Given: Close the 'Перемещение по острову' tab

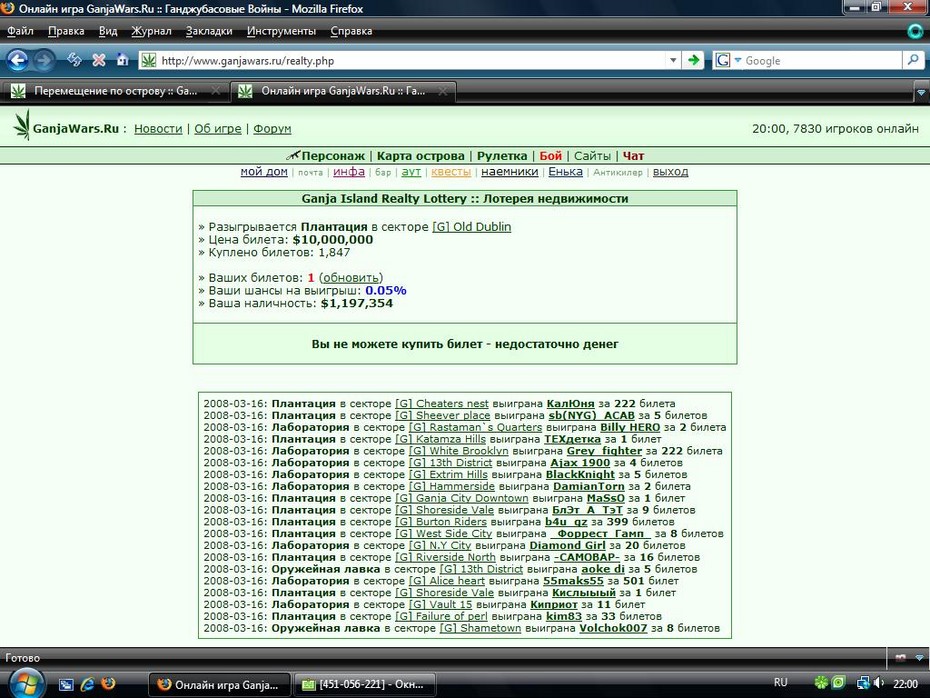Looking at the screenshot, I should click(216, 91).
